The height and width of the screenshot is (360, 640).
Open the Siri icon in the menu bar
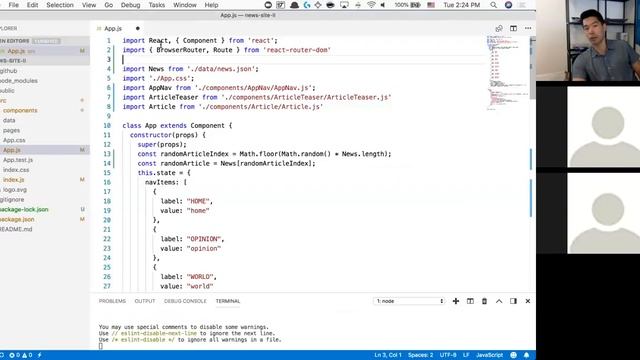[x=508, y=5]
